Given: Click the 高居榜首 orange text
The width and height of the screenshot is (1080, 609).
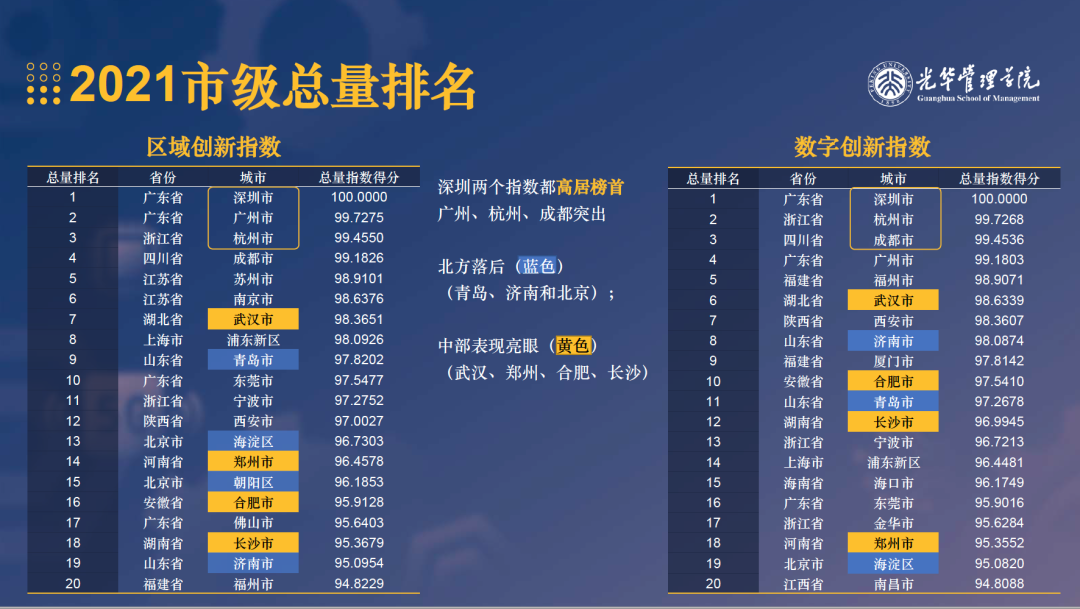Looking at the screenshot, I should (x=590, y=187).
